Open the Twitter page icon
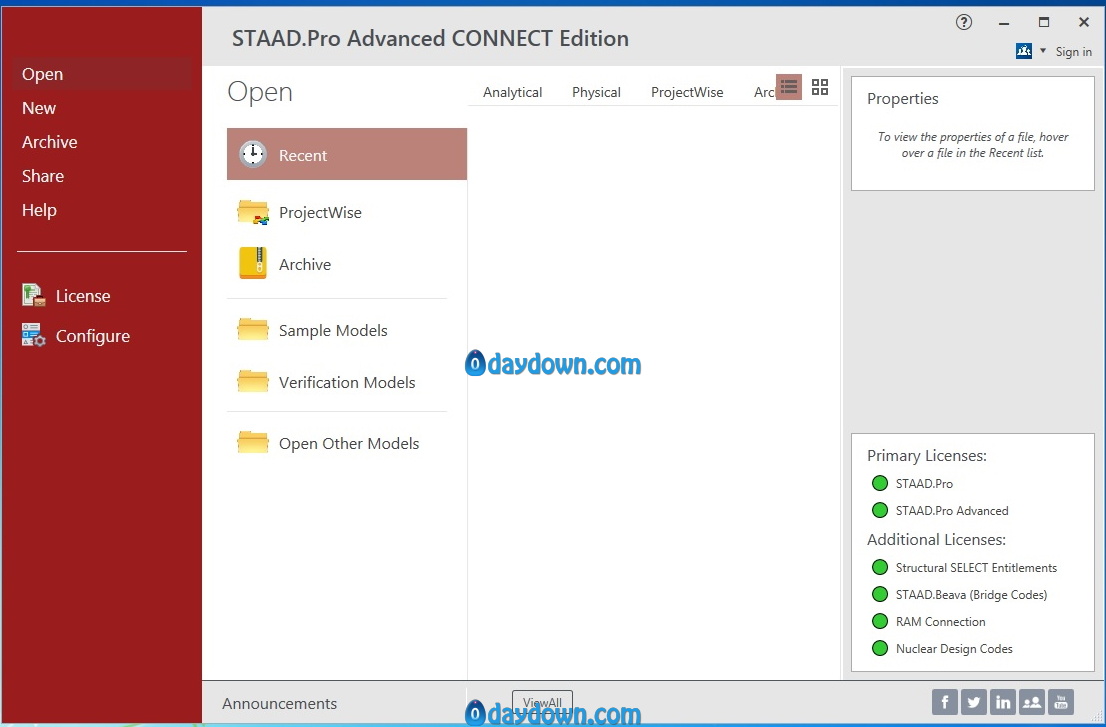Image resolution: width=1106 pixels, height=727 pixels. point(973,702)
